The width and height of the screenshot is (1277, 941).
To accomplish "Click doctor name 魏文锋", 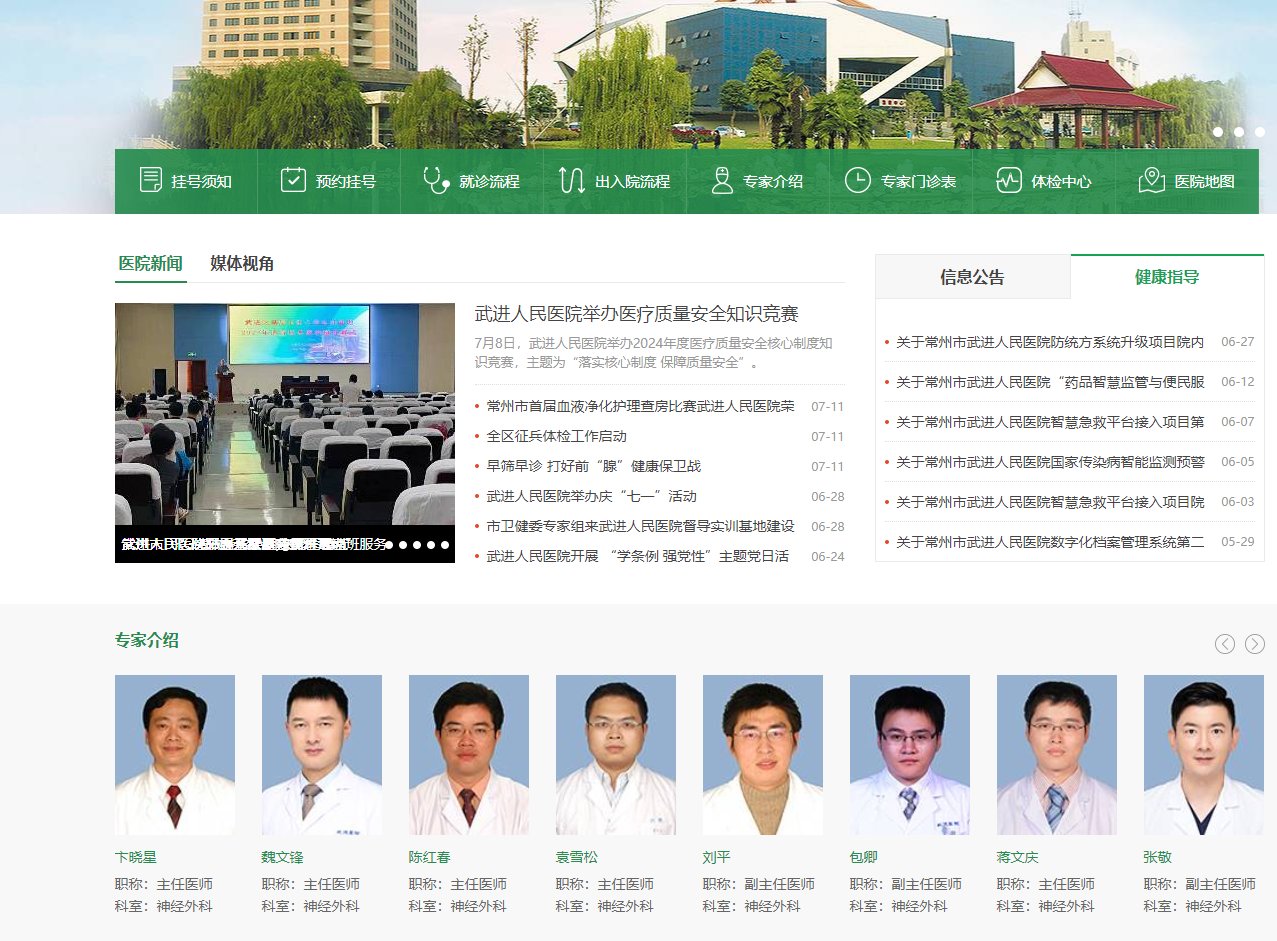I will [x=283, y=857].
